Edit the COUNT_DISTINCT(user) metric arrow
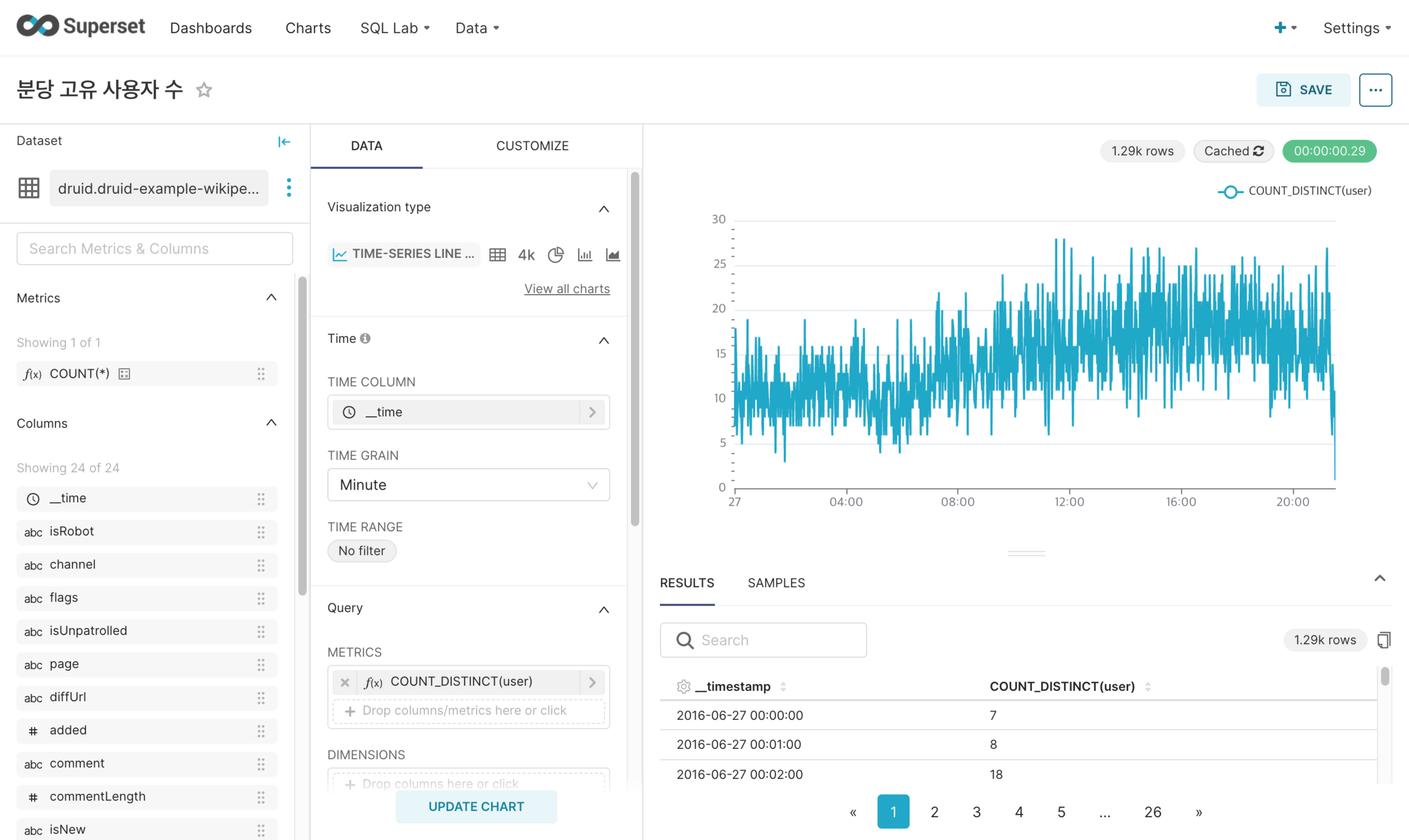The width and height of the screenshot is (1409, 840). pyautogui.click(x=592, y=682)
